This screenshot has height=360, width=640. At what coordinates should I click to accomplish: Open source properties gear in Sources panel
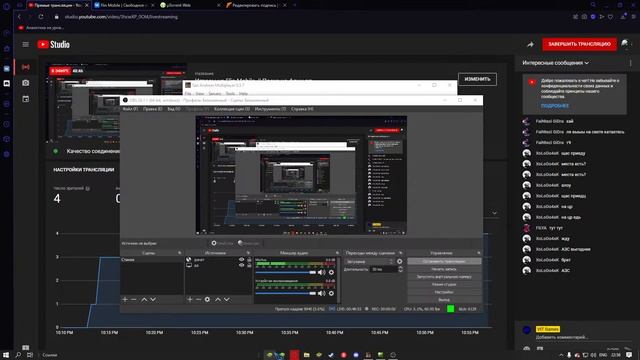point(207,300)
